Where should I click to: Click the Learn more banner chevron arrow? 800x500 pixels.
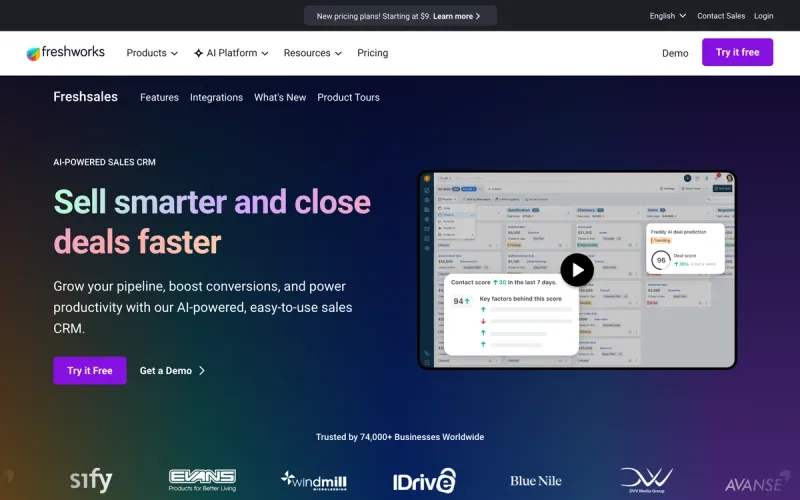coord(478,16)
